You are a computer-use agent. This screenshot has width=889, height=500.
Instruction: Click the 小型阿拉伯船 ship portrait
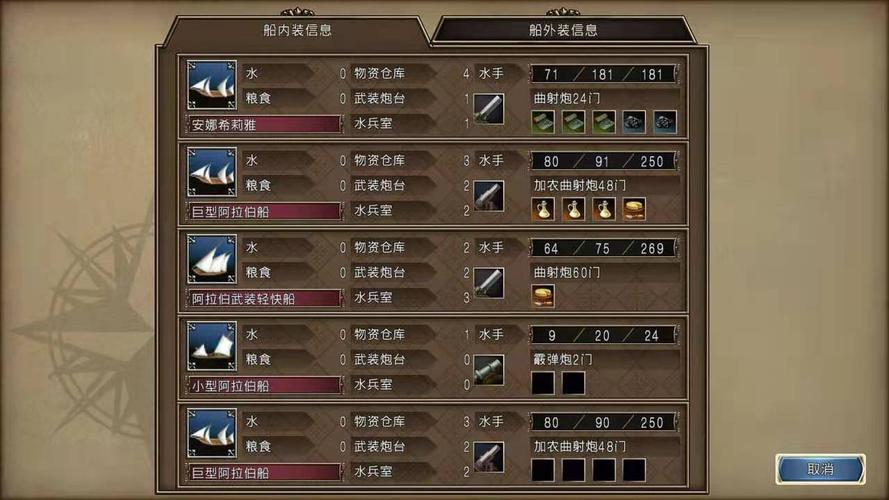click(211, 346)
